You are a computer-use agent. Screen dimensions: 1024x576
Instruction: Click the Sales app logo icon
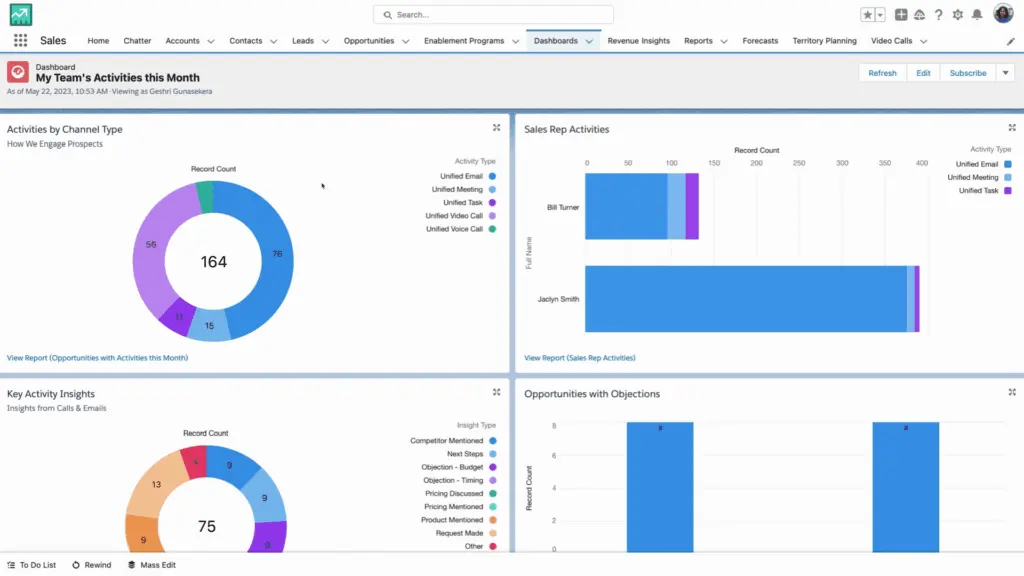(x=21, y=14)
